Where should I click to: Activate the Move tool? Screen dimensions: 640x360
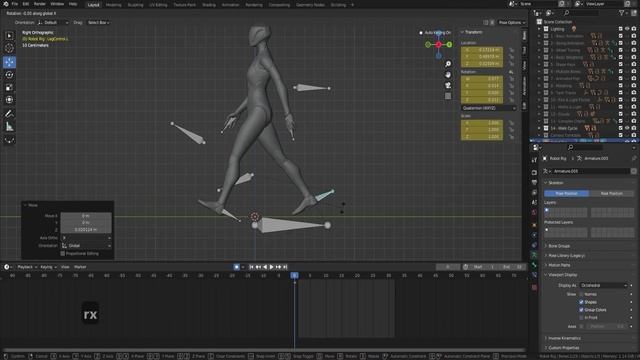(9, 62)
